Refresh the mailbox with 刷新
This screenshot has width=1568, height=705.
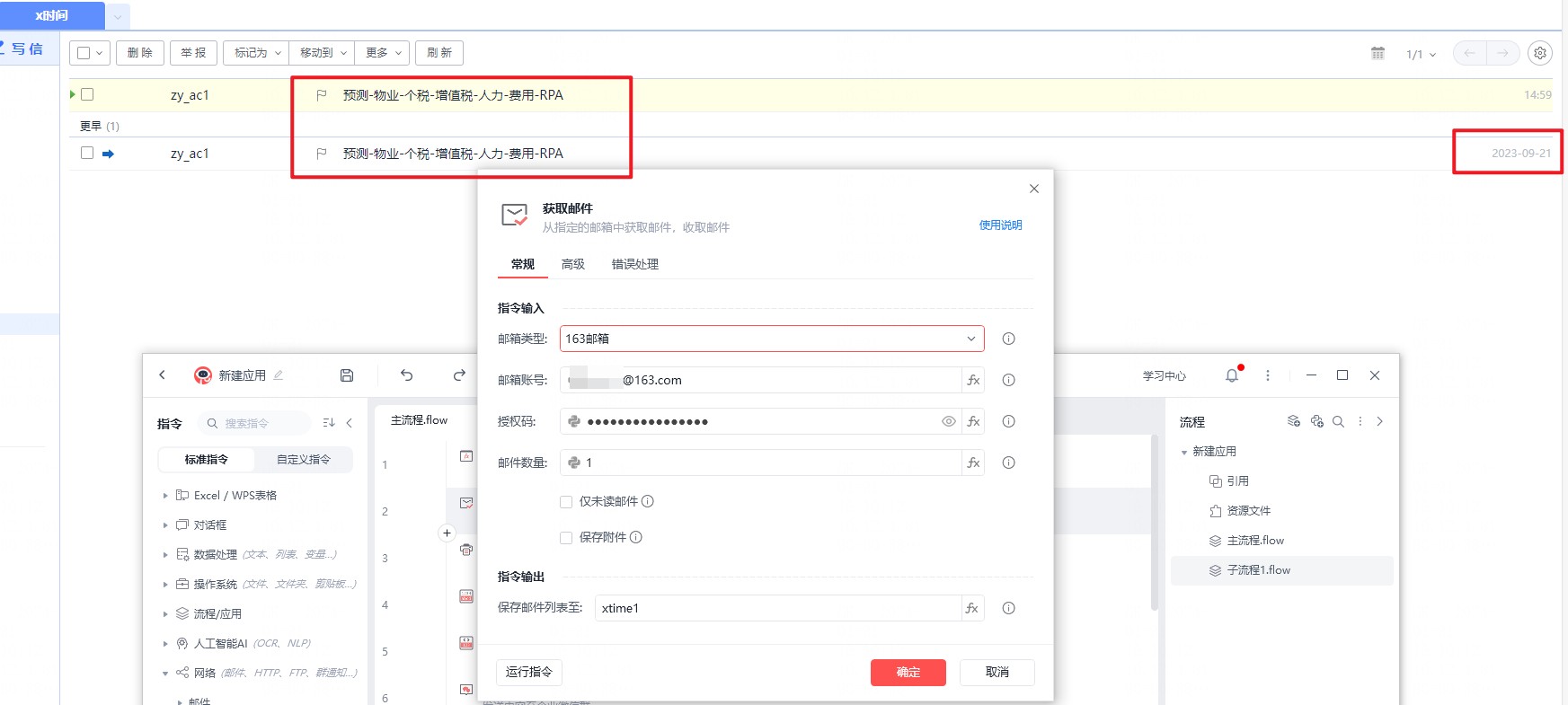pos(439,53)
